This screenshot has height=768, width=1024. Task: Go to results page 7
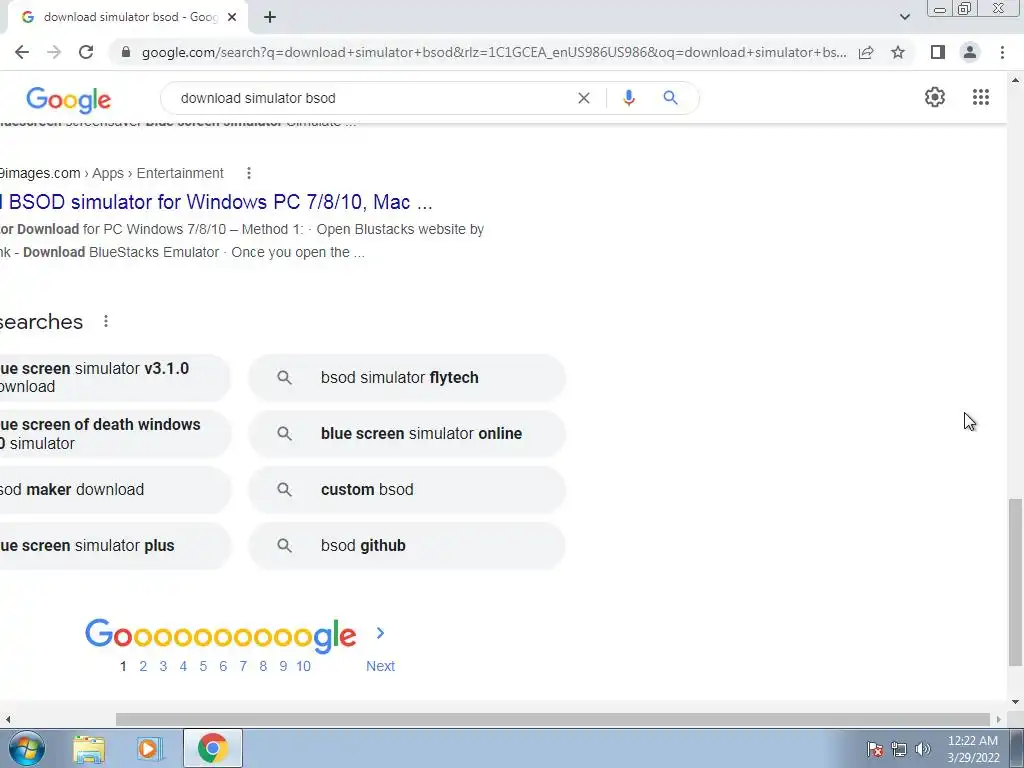tap(243, 666)
